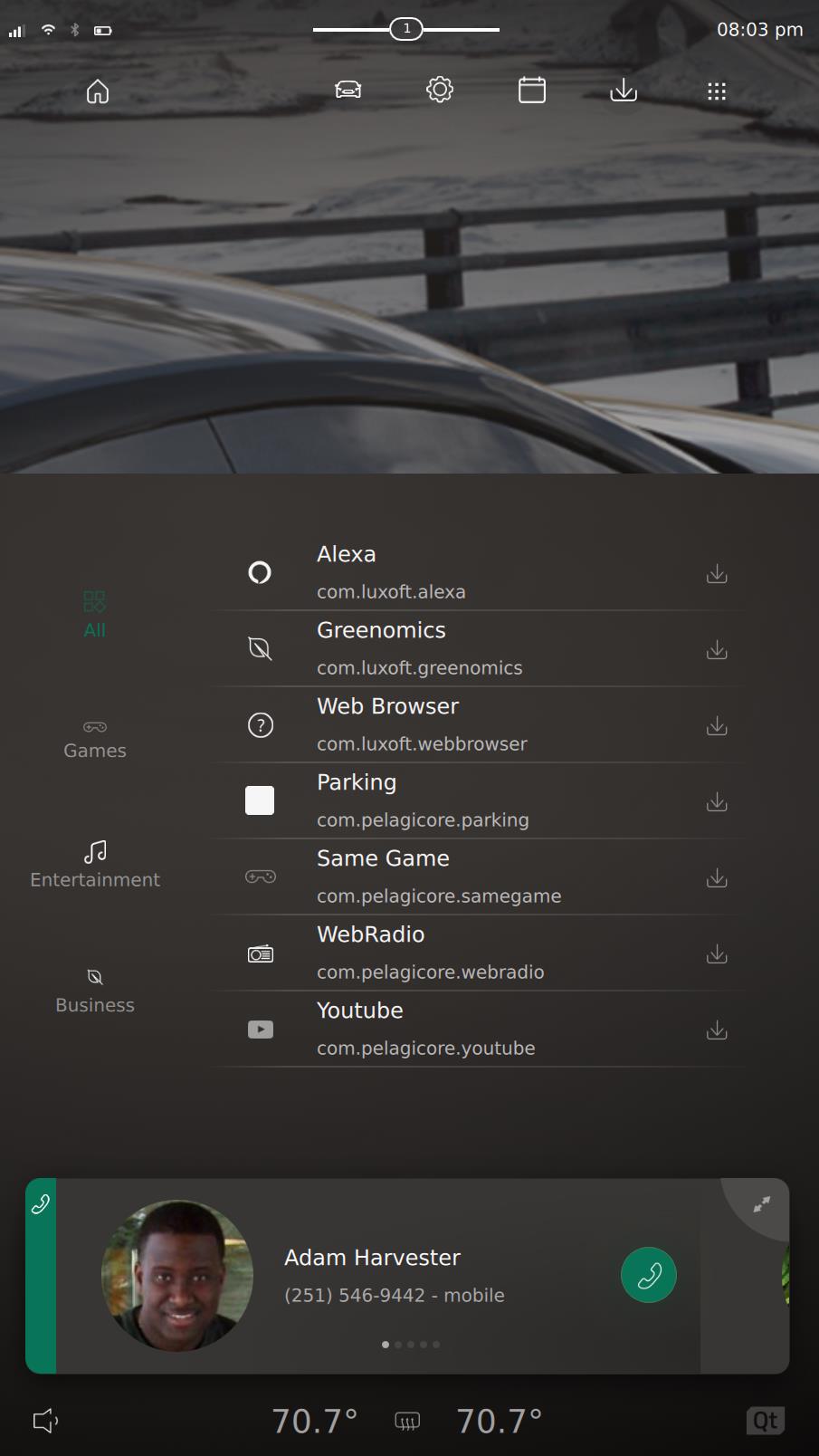Open the app grid launcher icon
The width and height of the screenshot is (819, 1456).
[717, 91]
